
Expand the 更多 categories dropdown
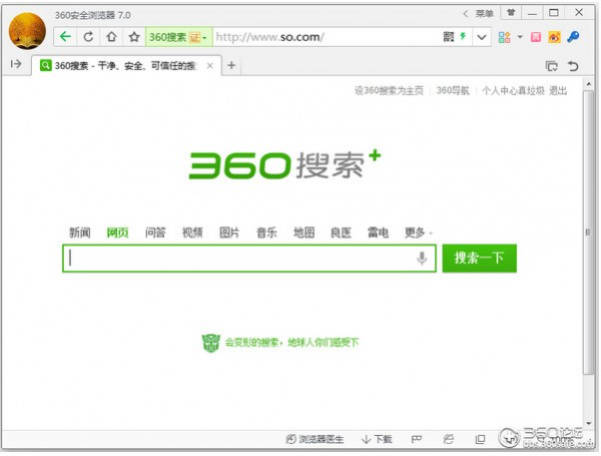418,232
